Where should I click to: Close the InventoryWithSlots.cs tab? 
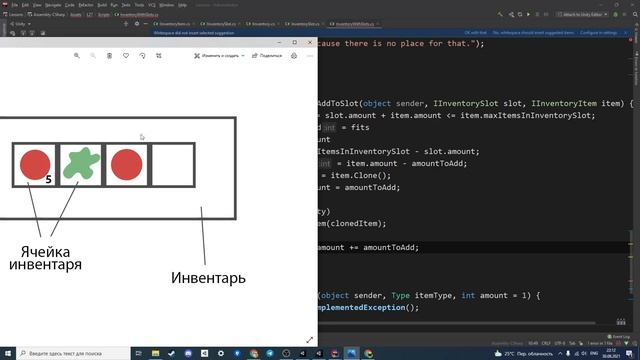(x=378, y=24)
